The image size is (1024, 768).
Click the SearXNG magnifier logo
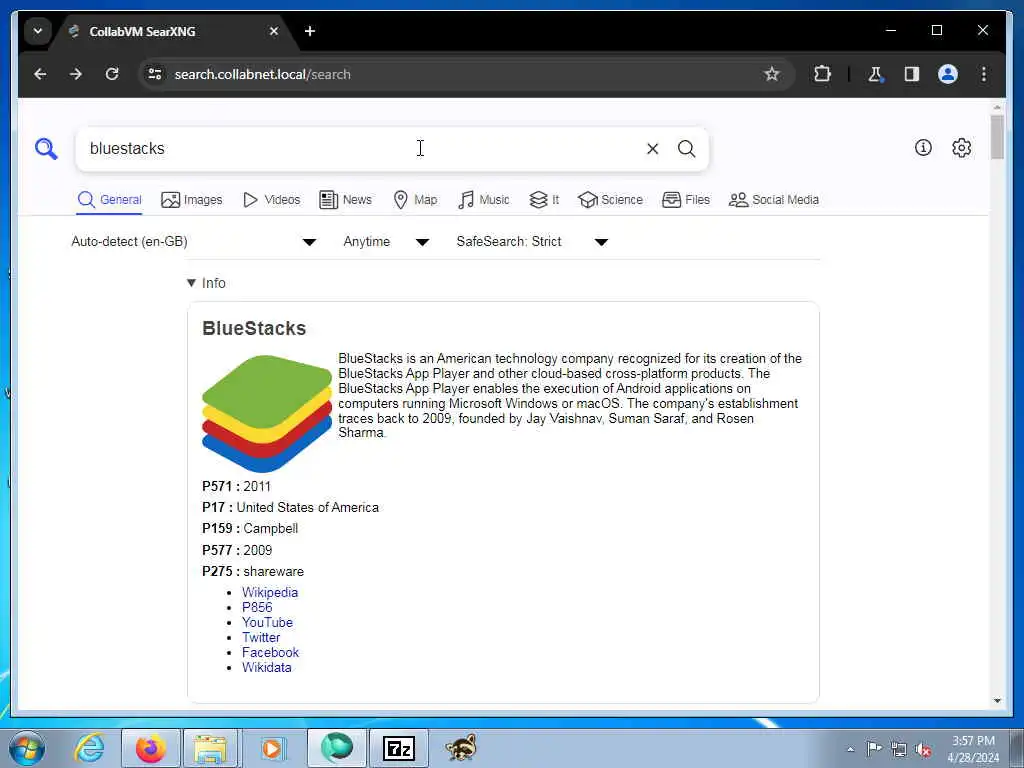(46, 149)
